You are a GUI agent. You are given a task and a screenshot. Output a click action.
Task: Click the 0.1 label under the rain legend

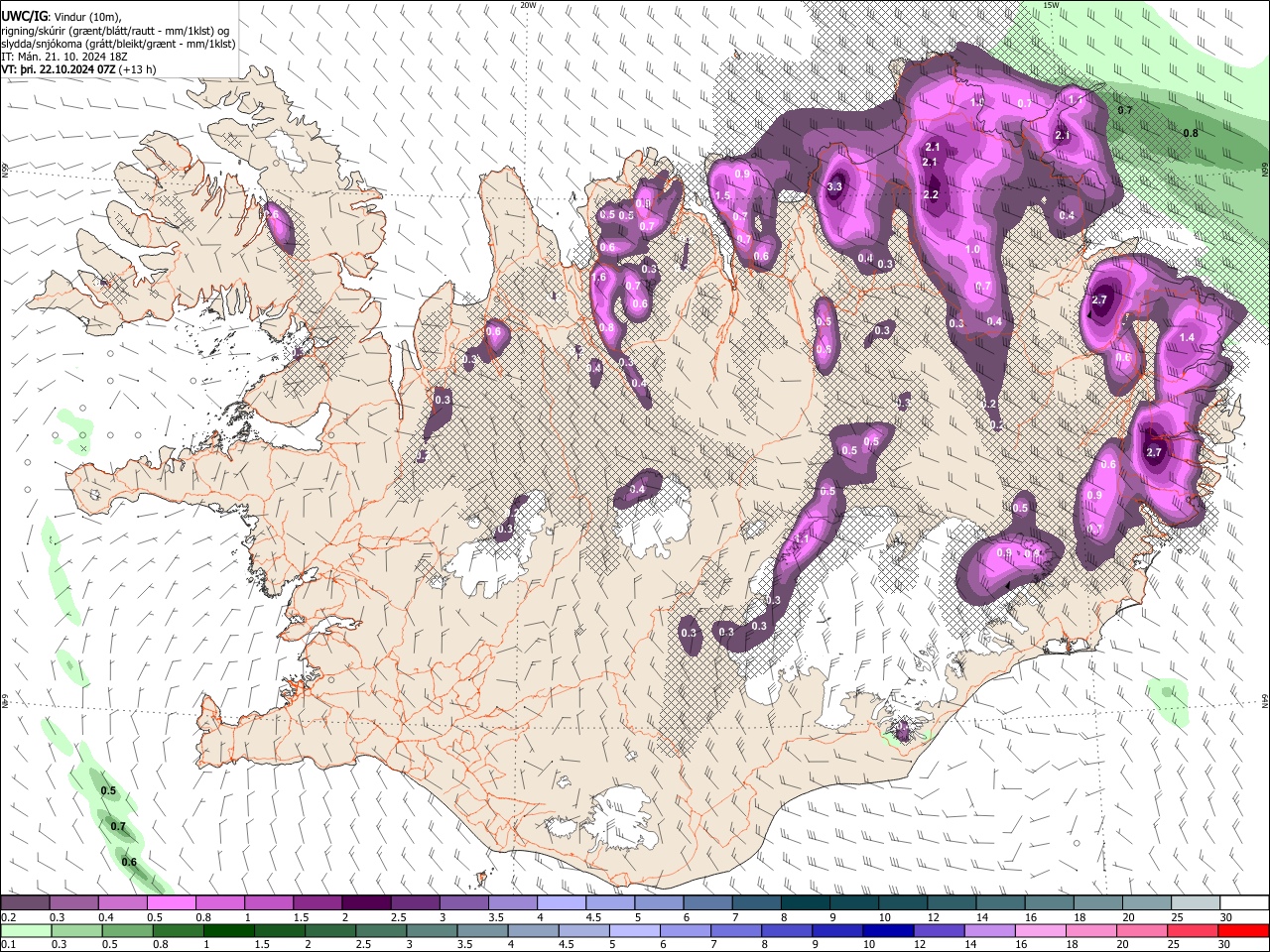(8, 944)
